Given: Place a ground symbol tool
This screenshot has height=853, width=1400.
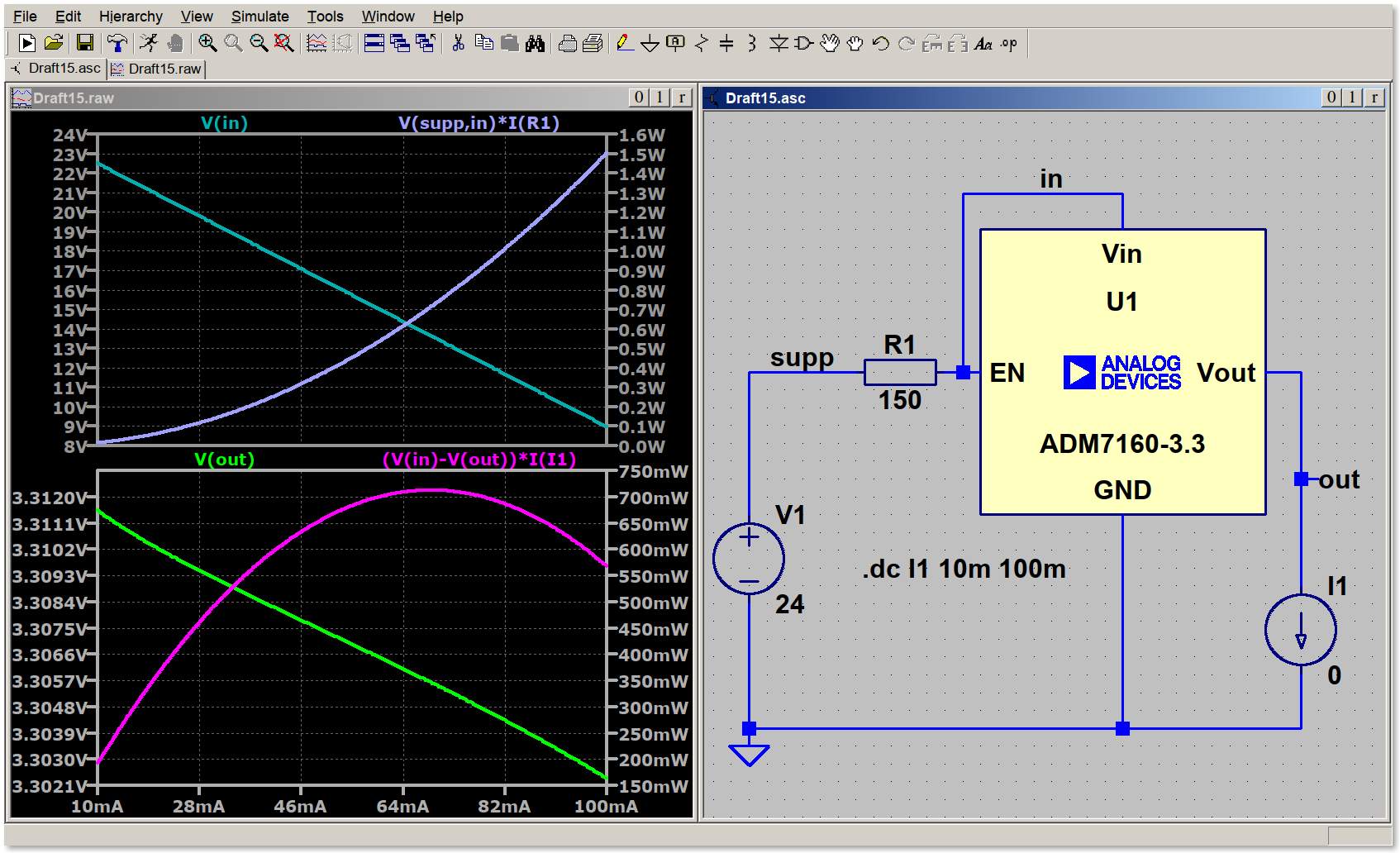Looking at the screenshot, I should [x=650, y=44].
